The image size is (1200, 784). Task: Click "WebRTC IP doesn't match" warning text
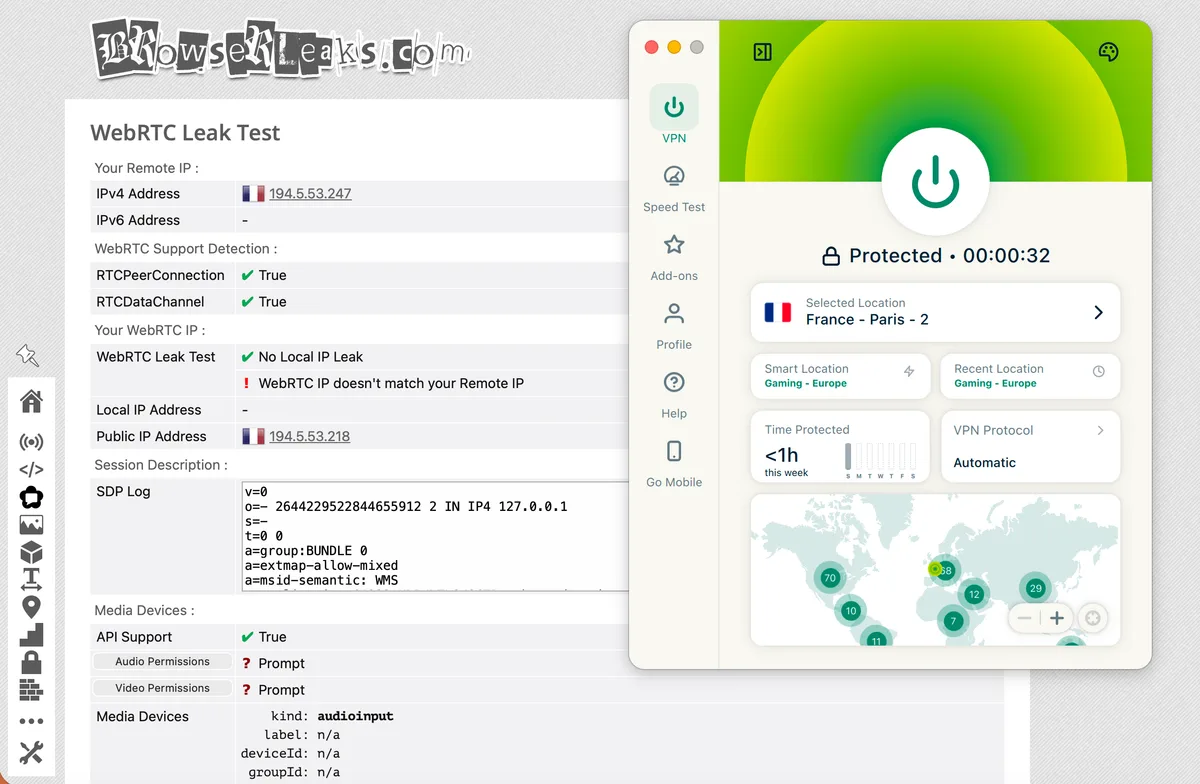pyautogui.click(x=391, y=383)
